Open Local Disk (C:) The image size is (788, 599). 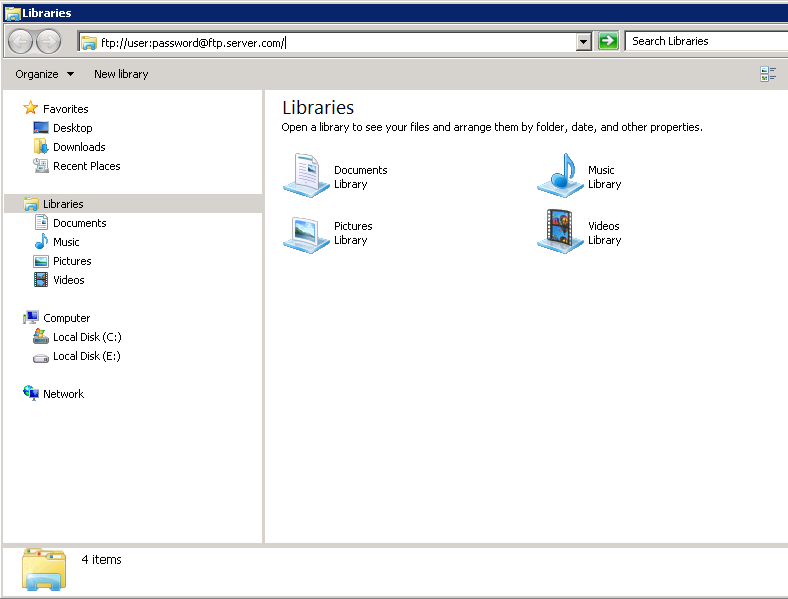(87, 337)
